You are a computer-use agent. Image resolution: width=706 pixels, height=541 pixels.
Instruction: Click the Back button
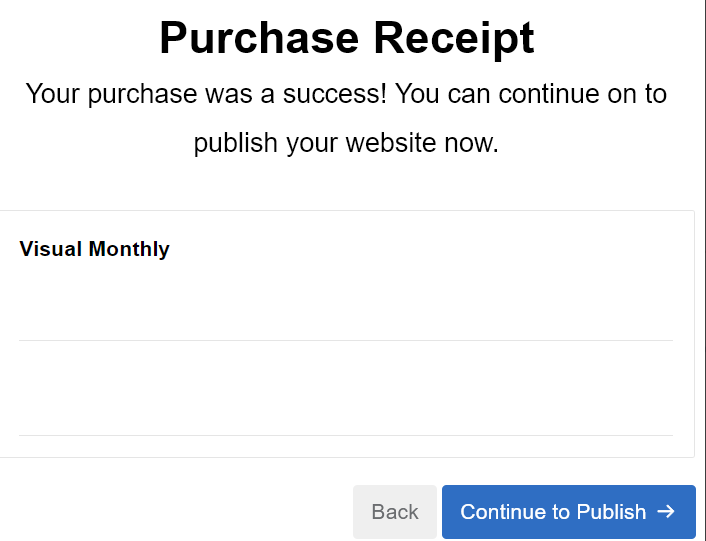click(394, 512)
